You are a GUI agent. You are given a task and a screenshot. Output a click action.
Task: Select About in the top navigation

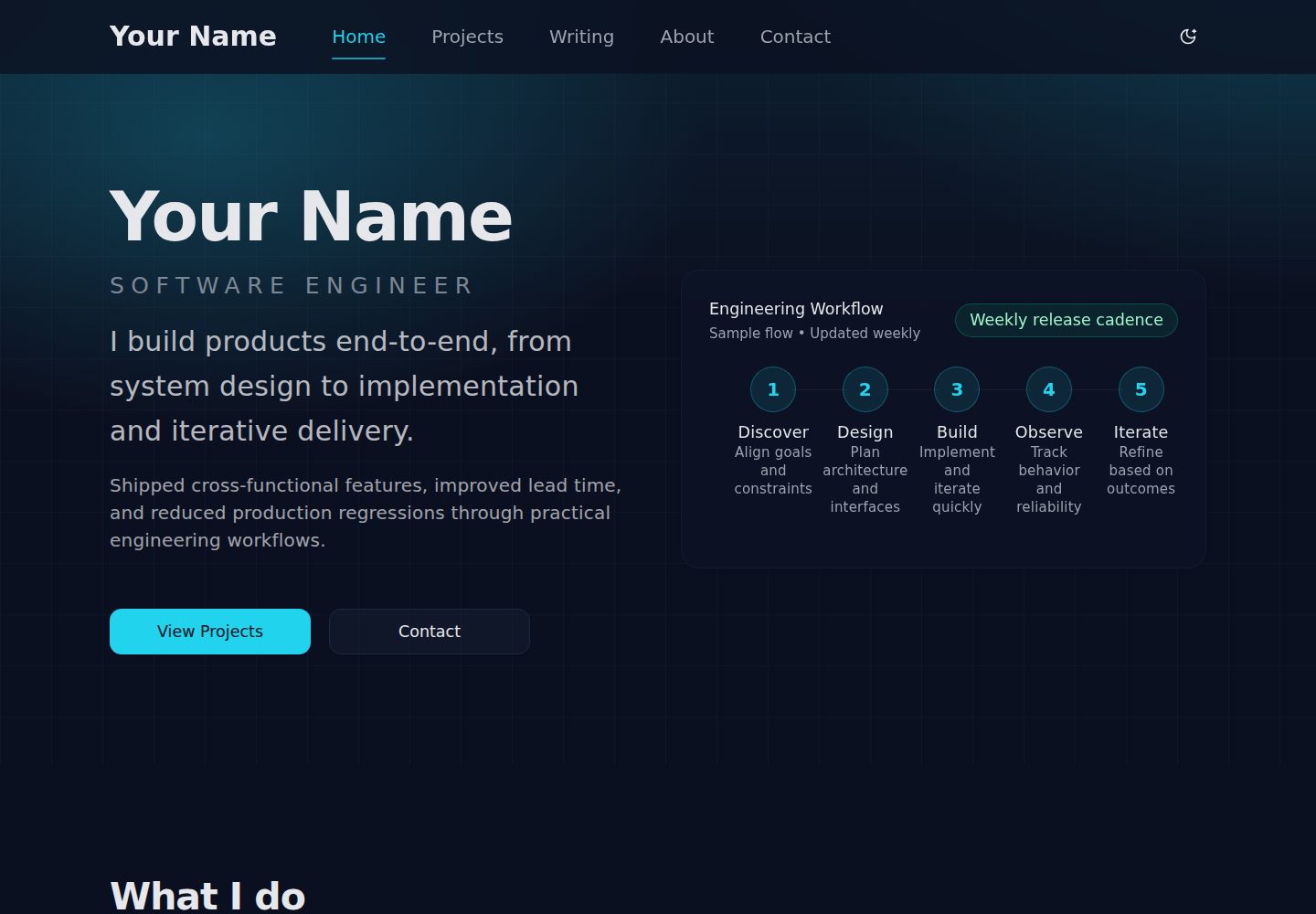pyautogui.click(x=687, y=37)
